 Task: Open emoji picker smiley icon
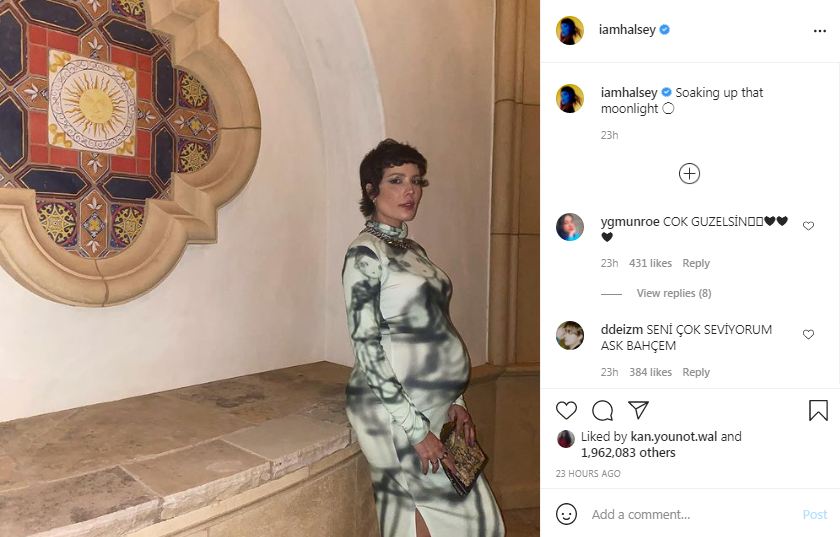566,514
